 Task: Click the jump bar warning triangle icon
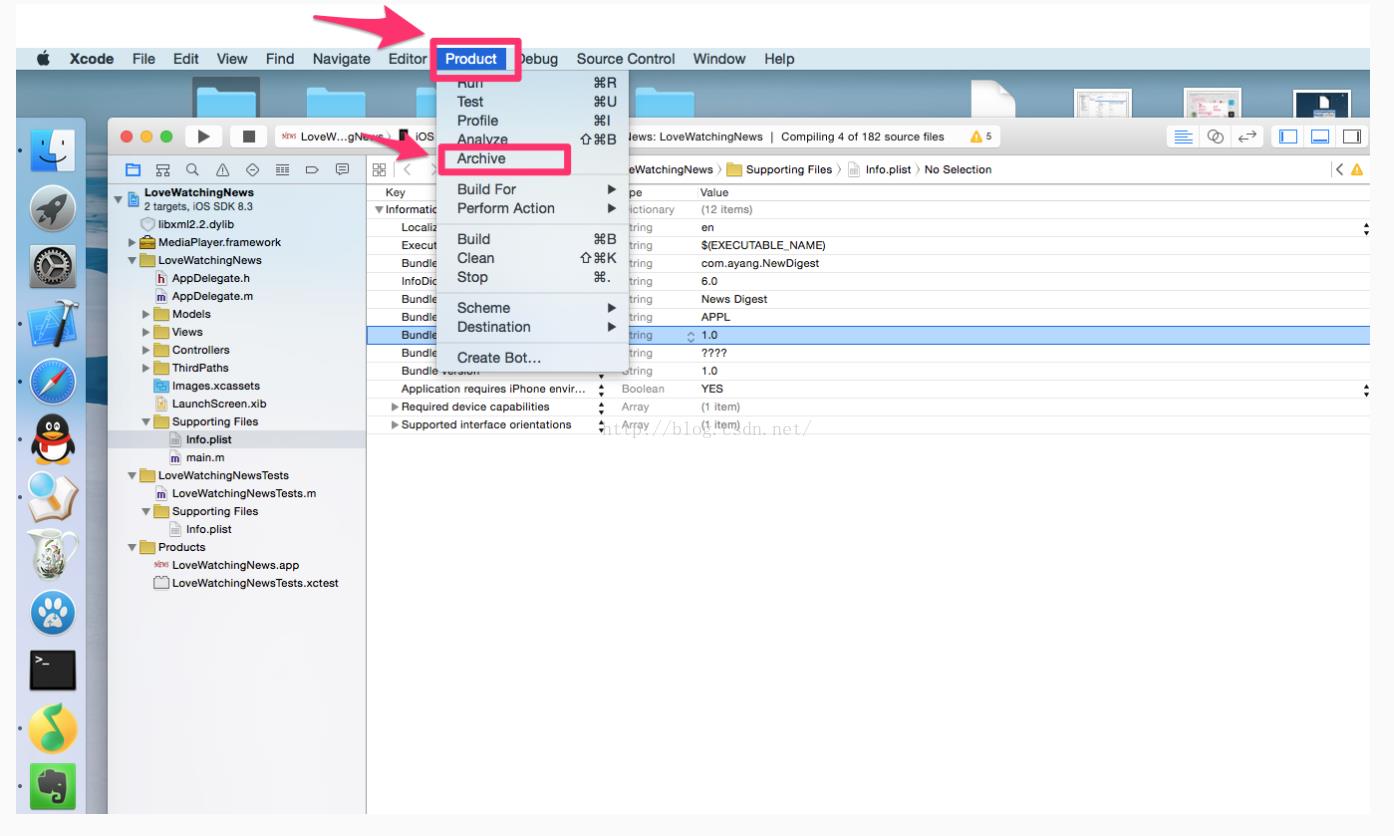click(x=1357, y=170)
